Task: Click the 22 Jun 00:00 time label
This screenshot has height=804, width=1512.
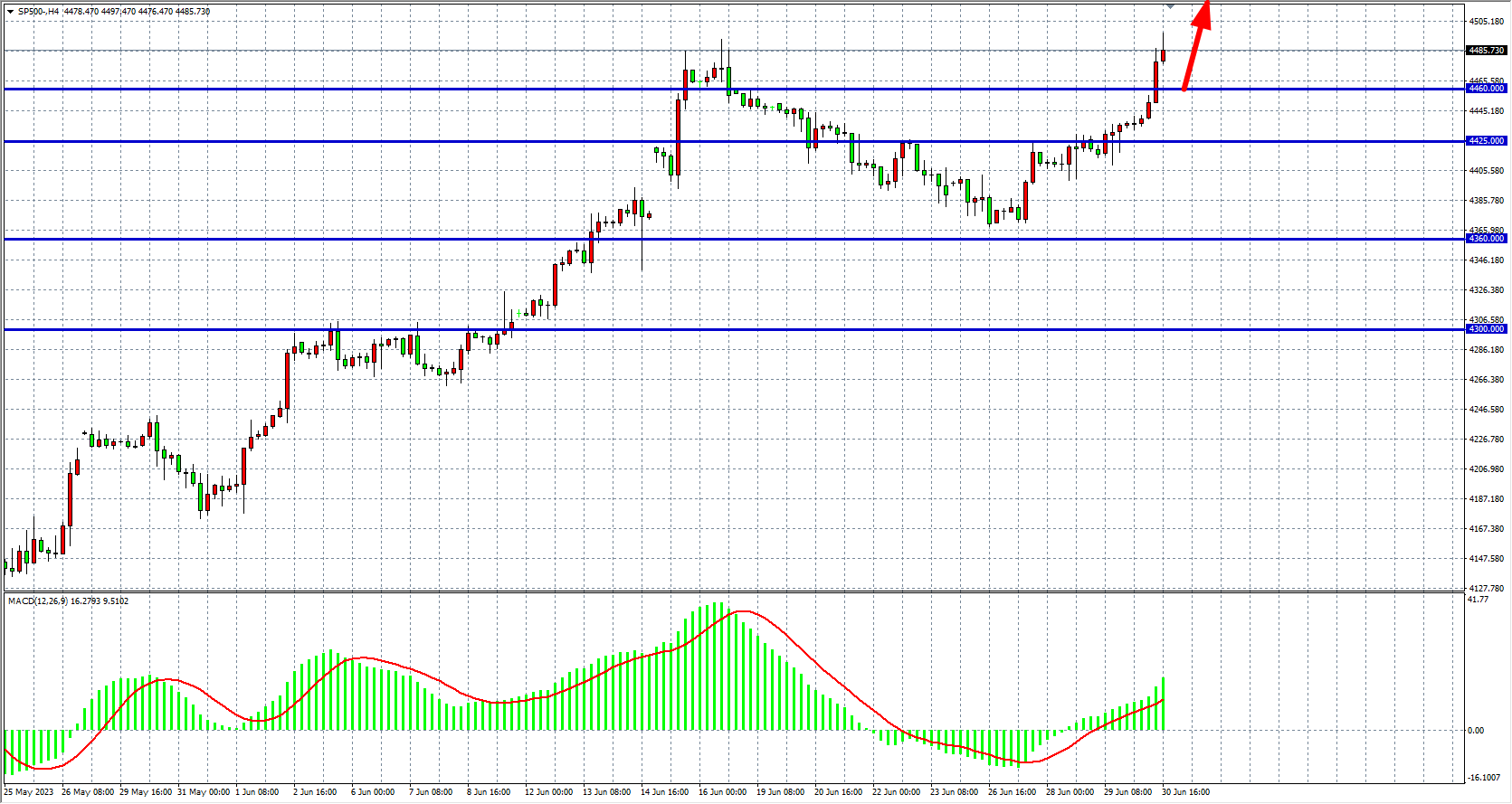Action: click(x=896, y=792)
